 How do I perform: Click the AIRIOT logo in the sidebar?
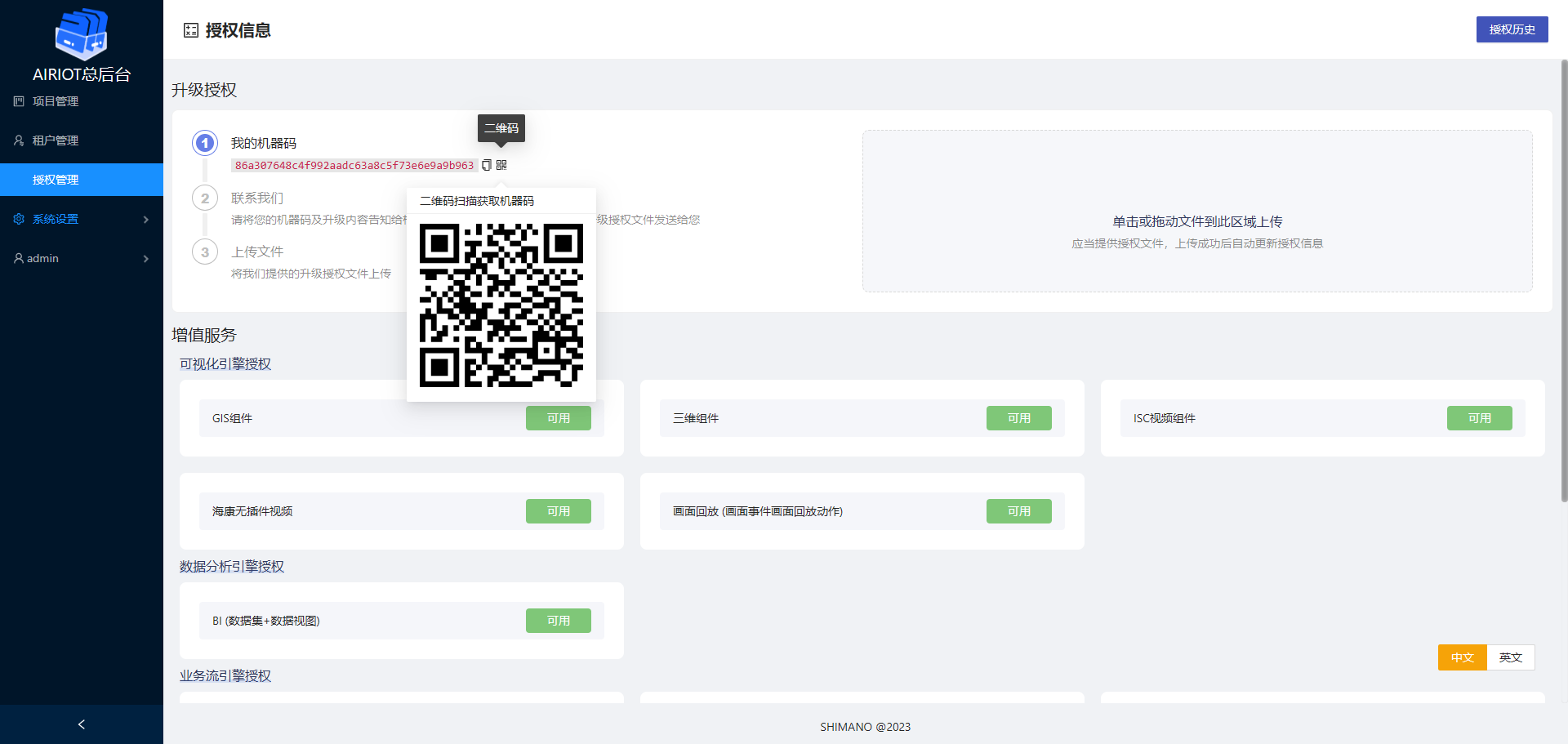[x=82, y=34]
